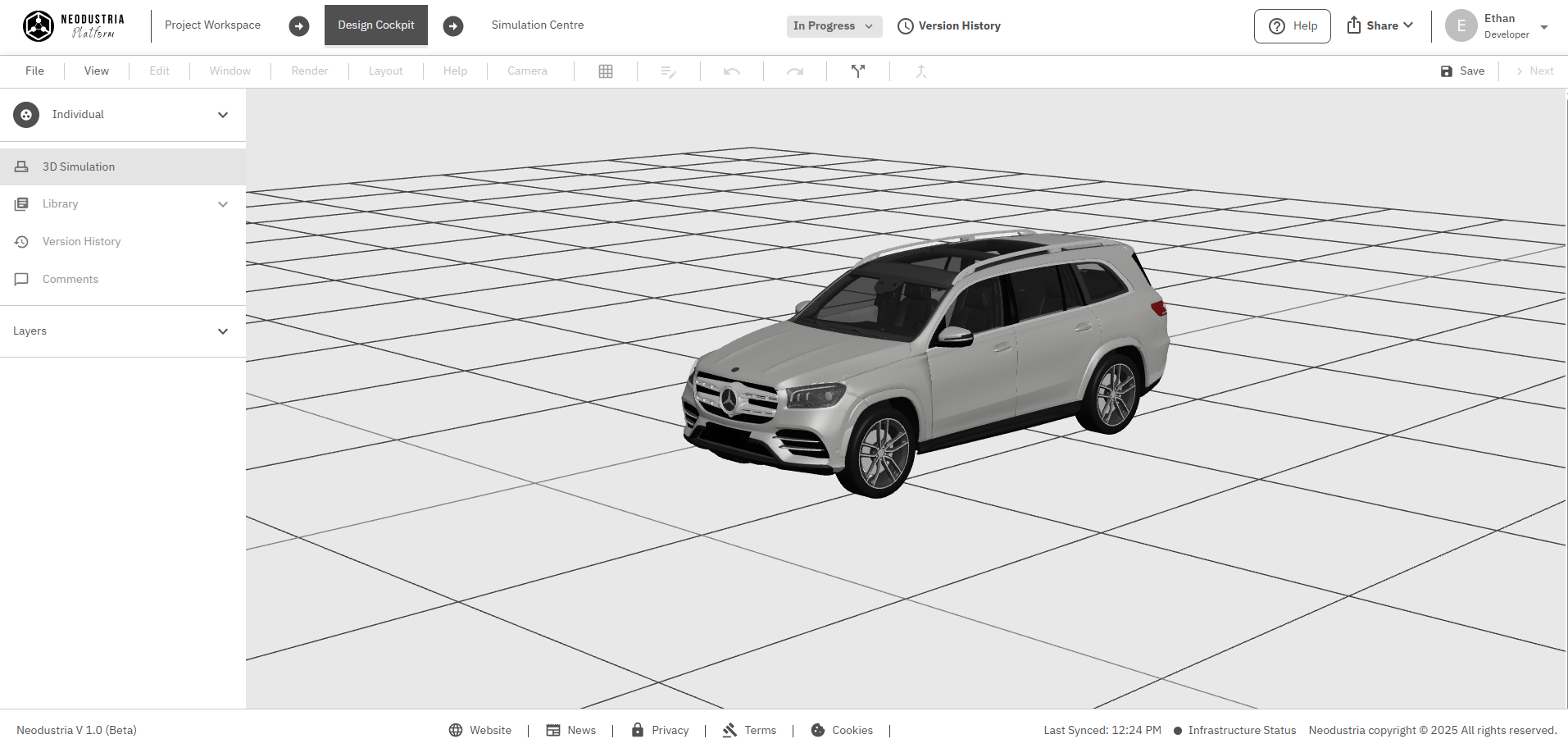Open the Comments panel
1568x748 pixels.
click(70, 279)
